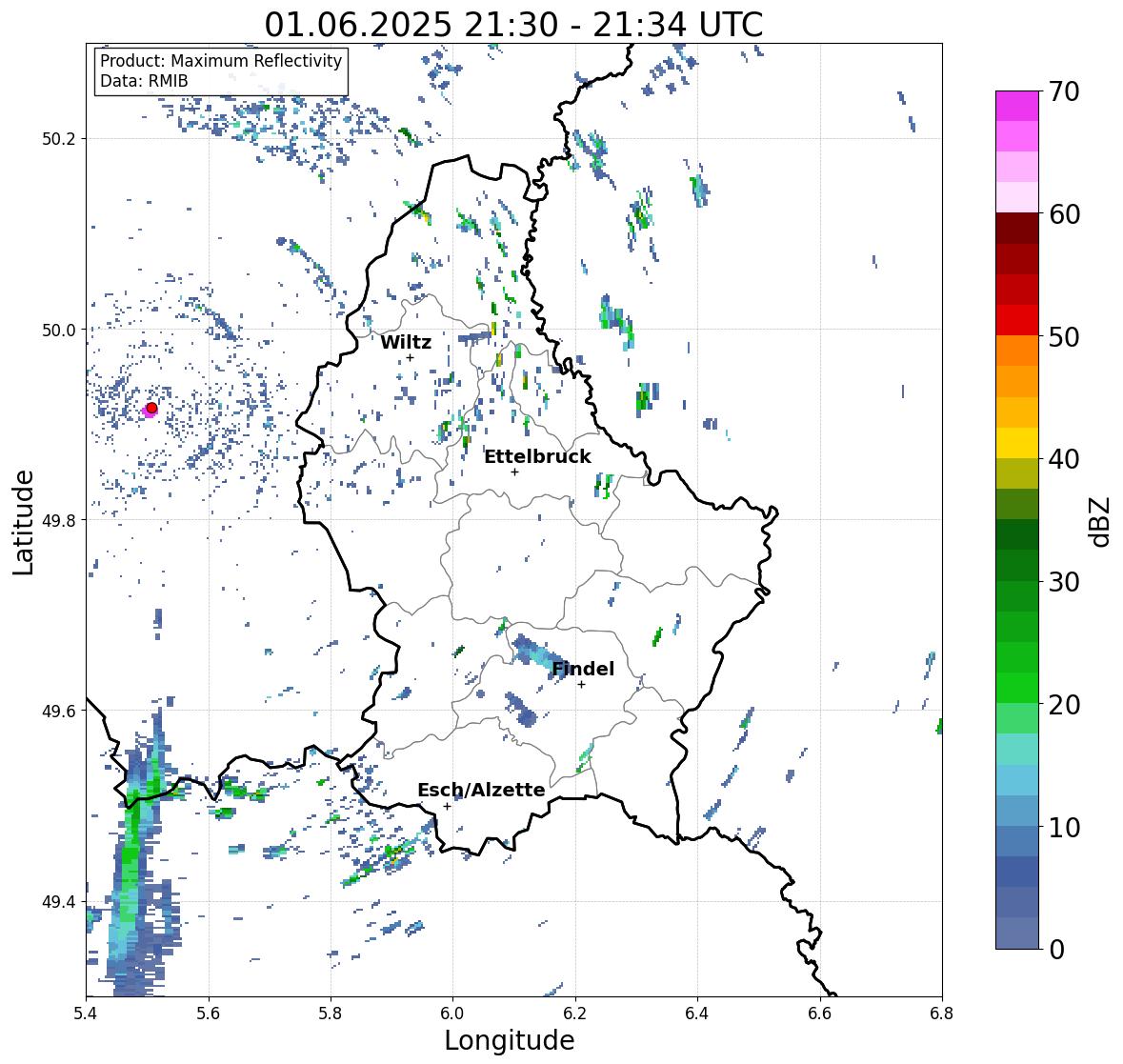This screenshot has width=1123, height=1064.
Task: Click the latitude tick label 50.0
Action: 58,331
